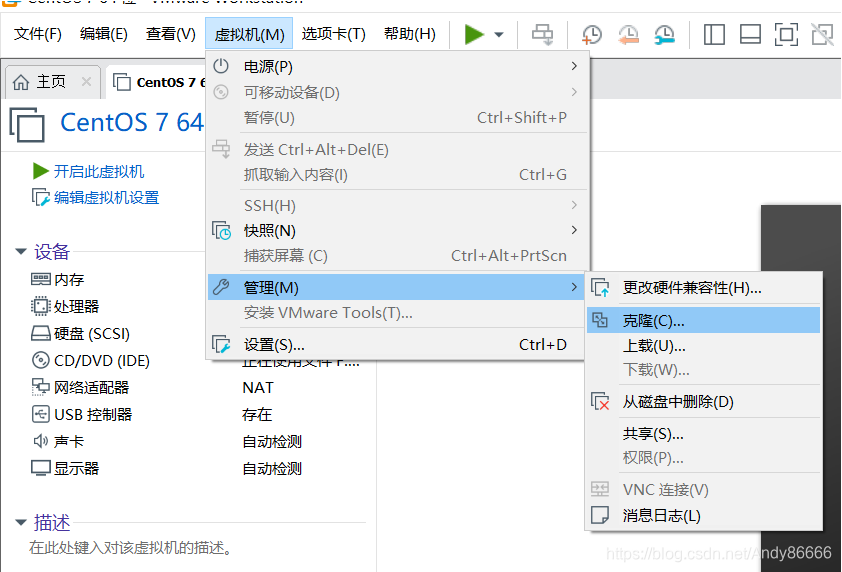Open the snapshot manager toolbar icon
Image resolution: width=842 pixels, height=572 pixels.
[664, 35]
